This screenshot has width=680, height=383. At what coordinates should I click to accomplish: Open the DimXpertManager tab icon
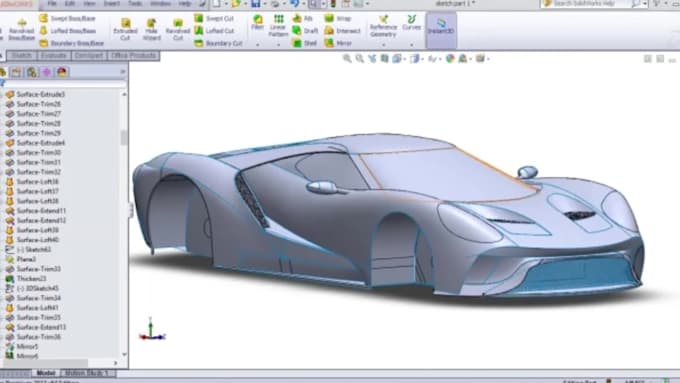click(x=47, y=72)
